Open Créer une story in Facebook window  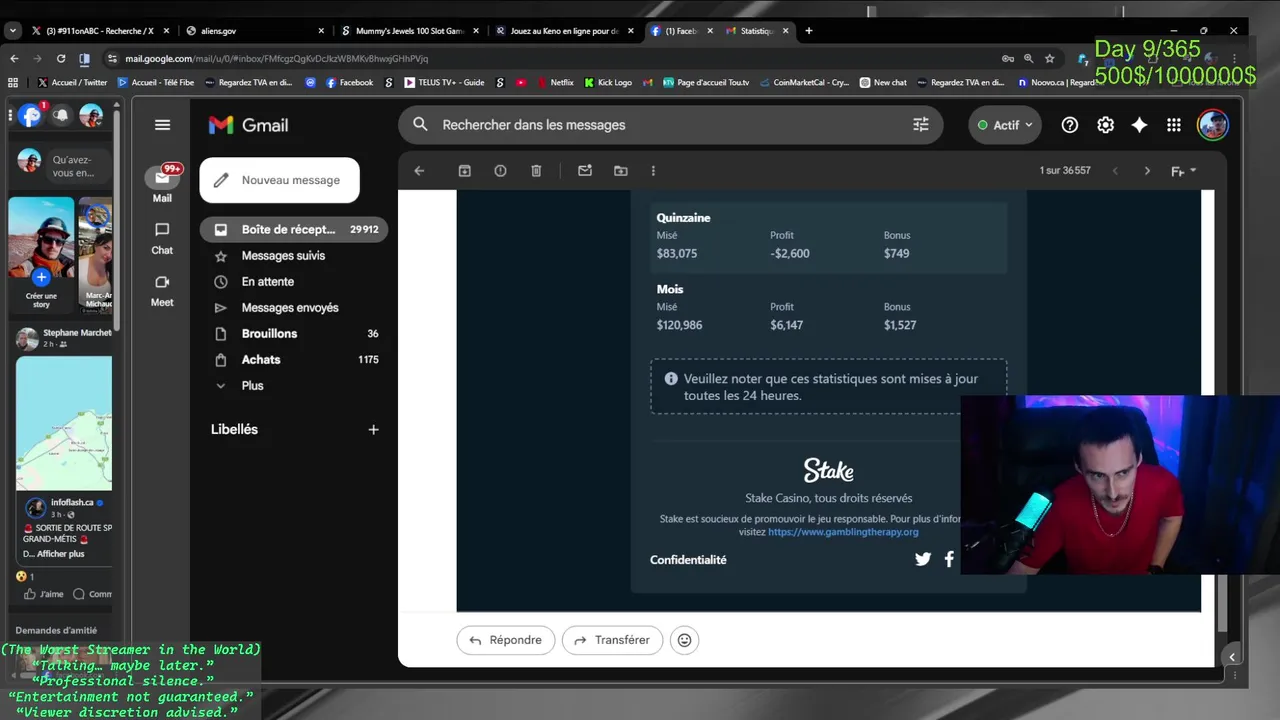[41, 252]
